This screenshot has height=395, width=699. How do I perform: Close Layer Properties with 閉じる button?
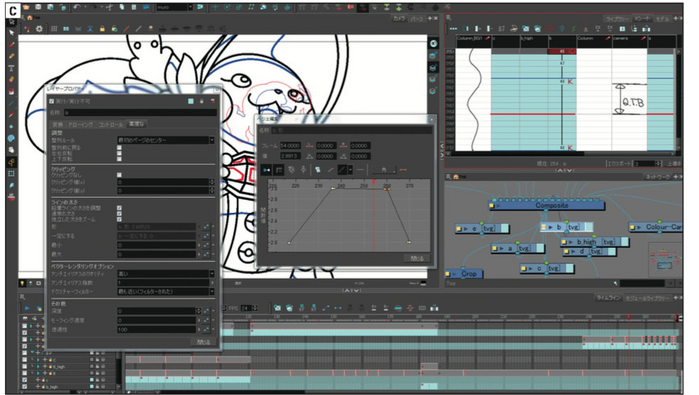click(x=203, y=342)
